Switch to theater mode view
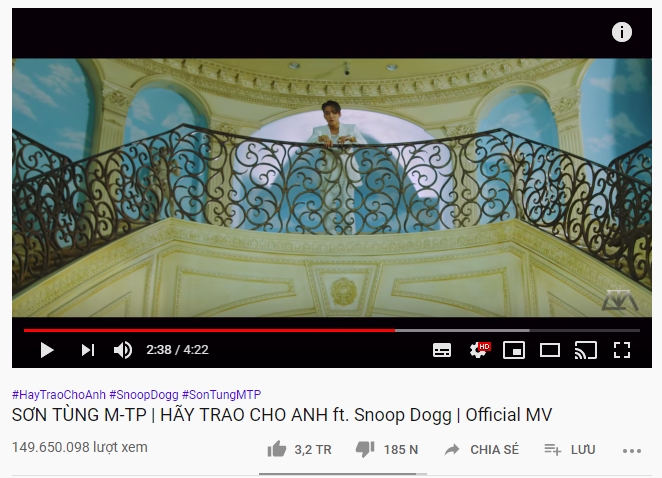 (550, 350)
